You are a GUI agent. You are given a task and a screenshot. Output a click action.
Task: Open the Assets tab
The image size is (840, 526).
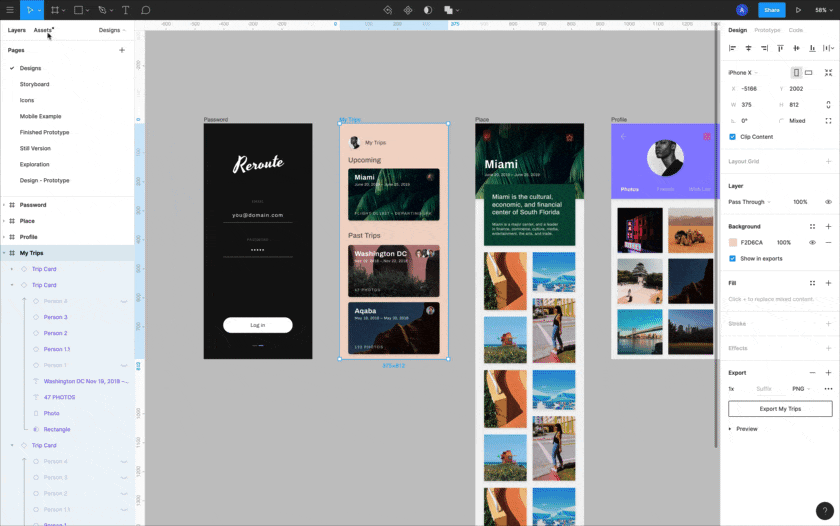pyautogui.click(x=42, y=30)
